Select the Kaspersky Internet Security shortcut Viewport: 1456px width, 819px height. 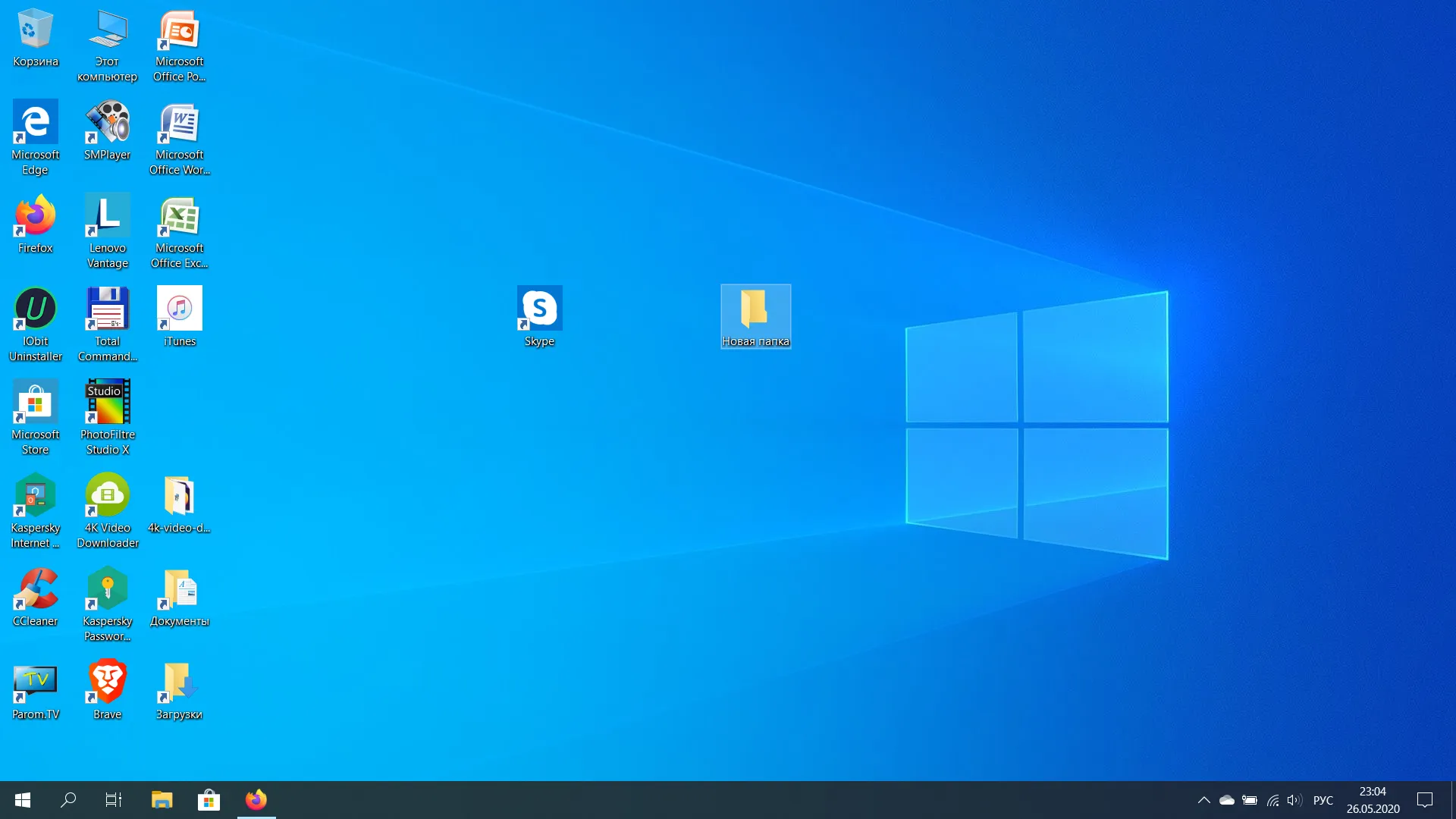[x=35, y=511]
